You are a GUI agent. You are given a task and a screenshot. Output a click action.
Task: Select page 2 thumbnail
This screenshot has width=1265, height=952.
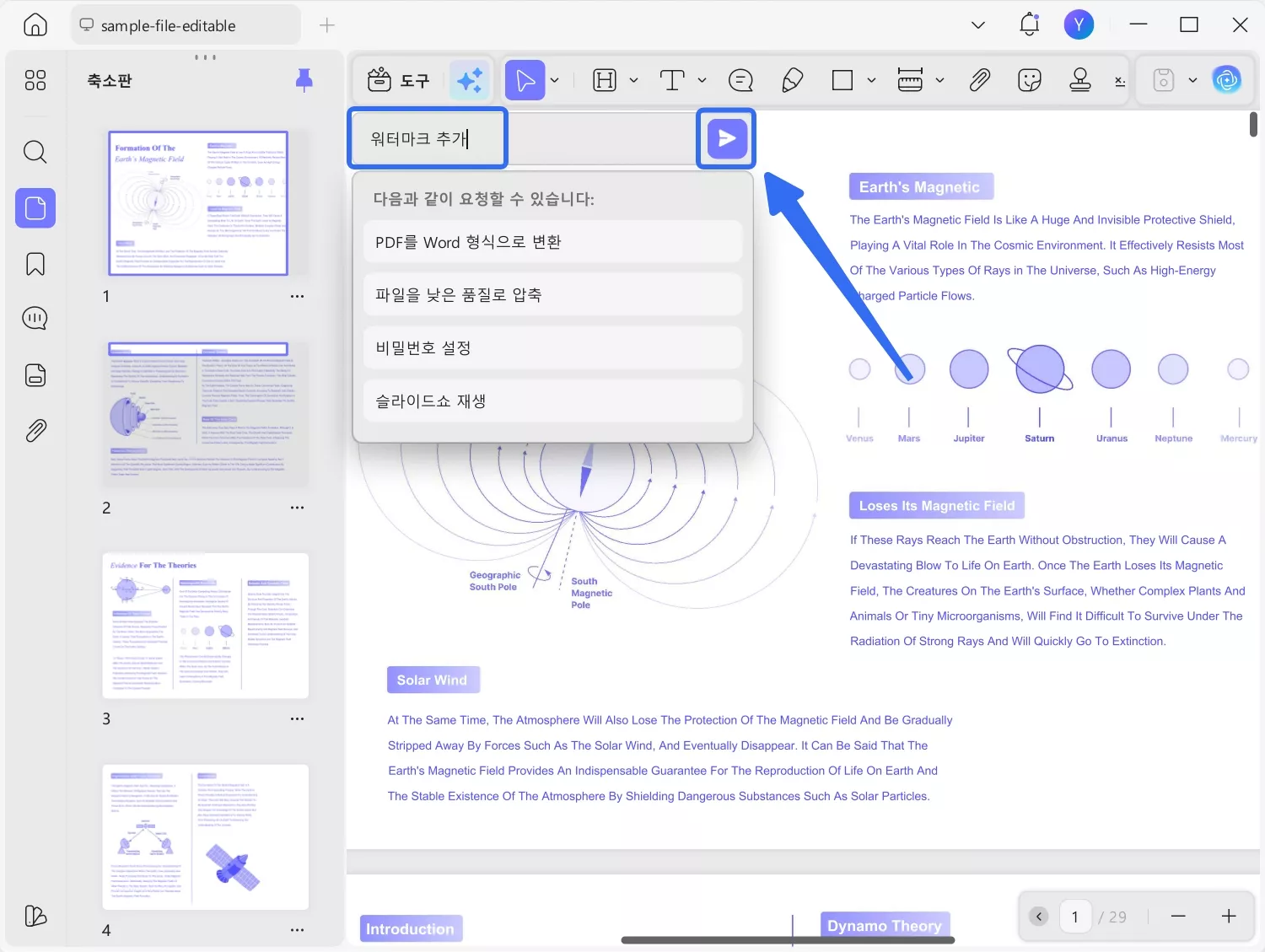(206, 414)
